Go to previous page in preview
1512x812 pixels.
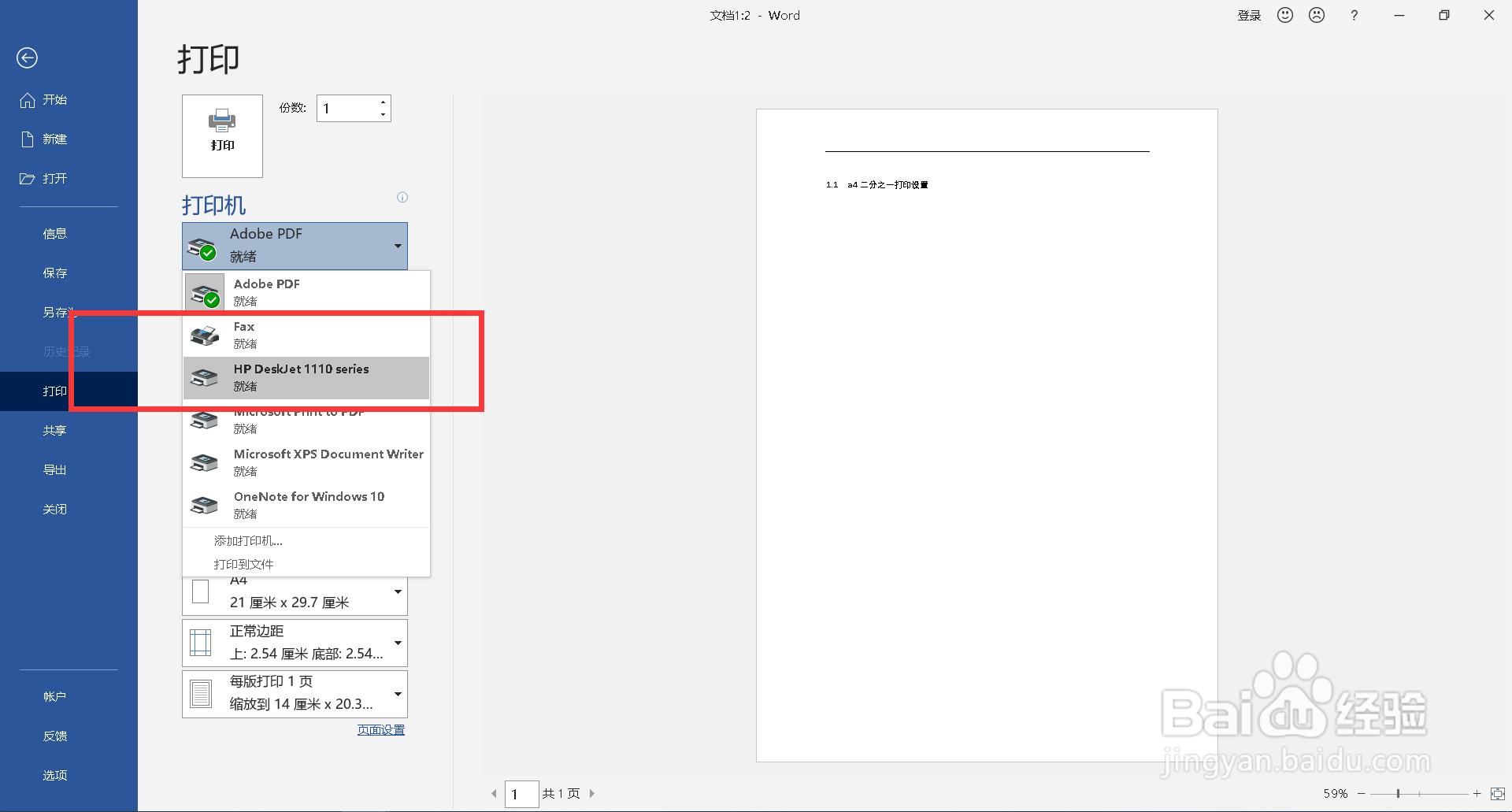pos(494,793)
